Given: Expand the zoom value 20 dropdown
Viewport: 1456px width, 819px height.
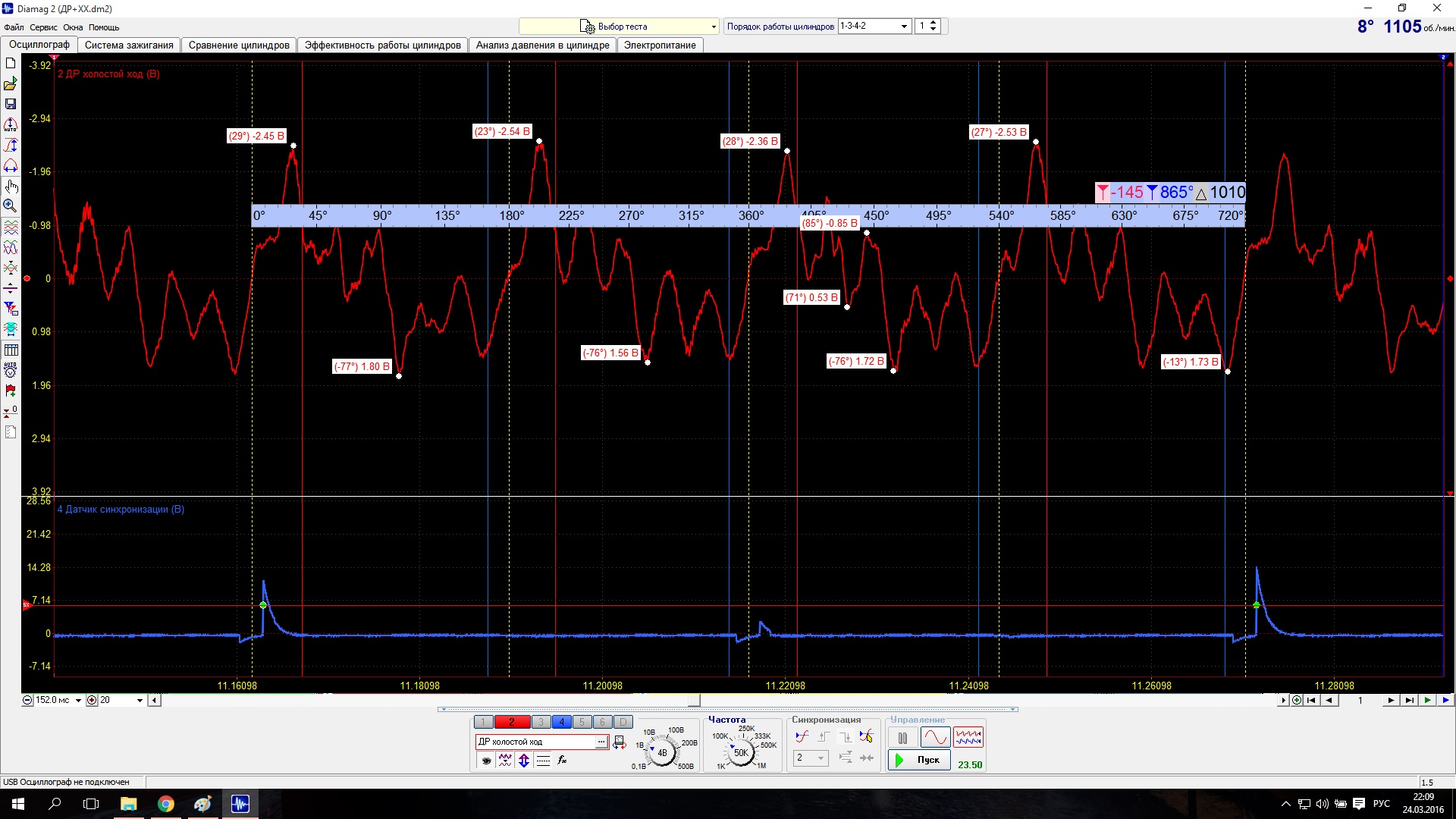Looking at the screenshot, I should [140, 701].
